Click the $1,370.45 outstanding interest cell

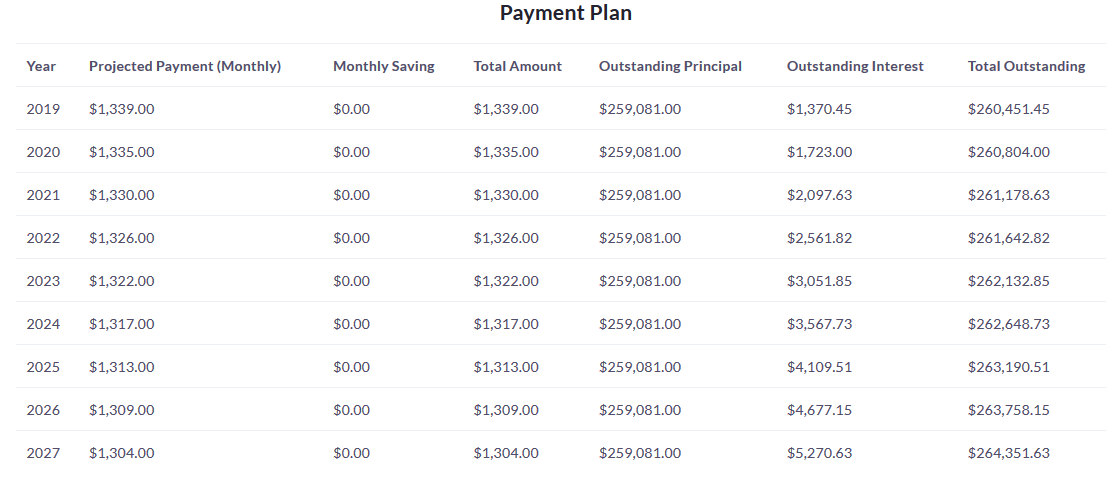point(819,109)
